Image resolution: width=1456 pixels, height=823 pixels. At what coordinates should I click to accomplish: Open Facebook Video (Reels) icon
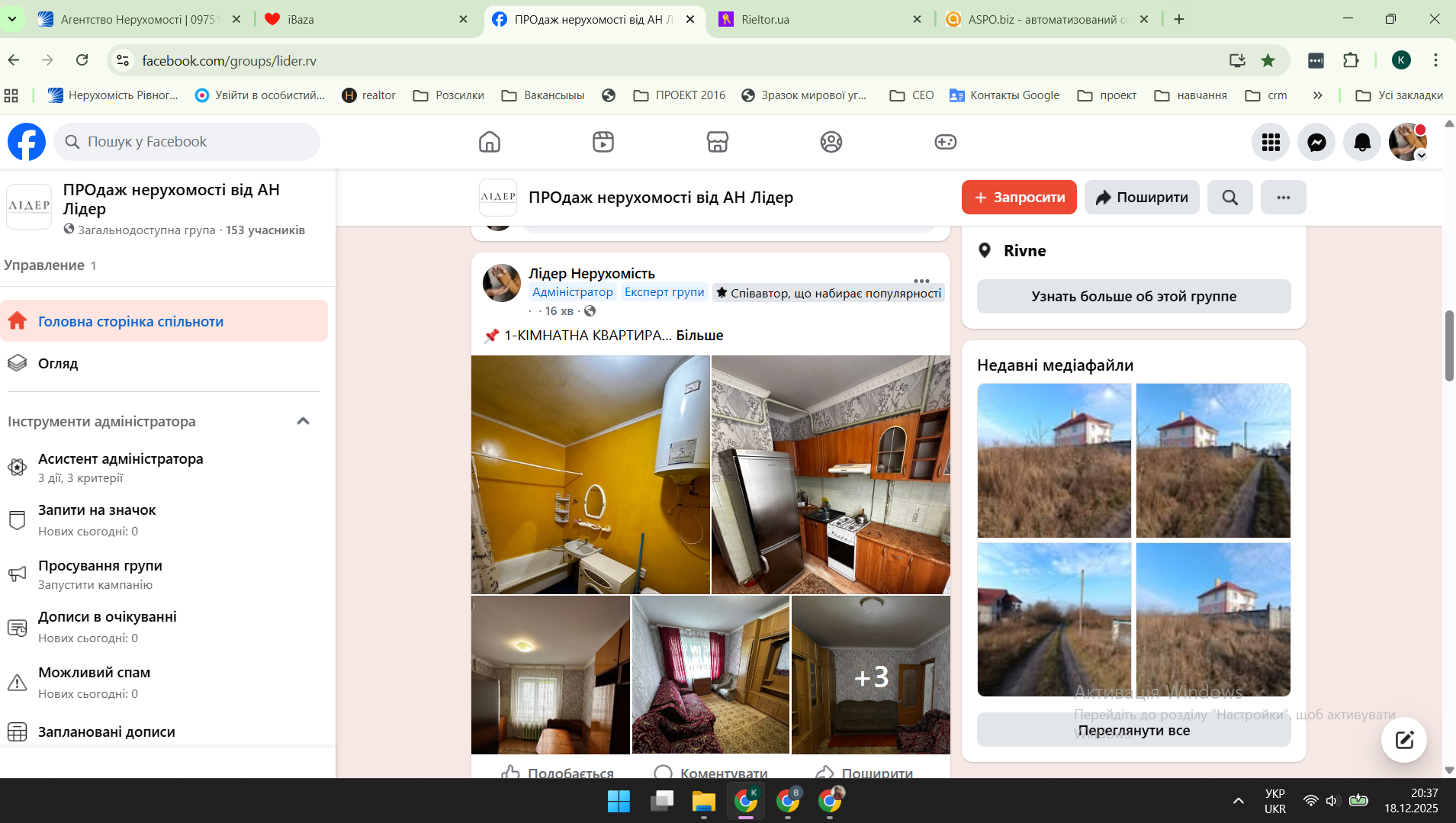click(603, 142)
